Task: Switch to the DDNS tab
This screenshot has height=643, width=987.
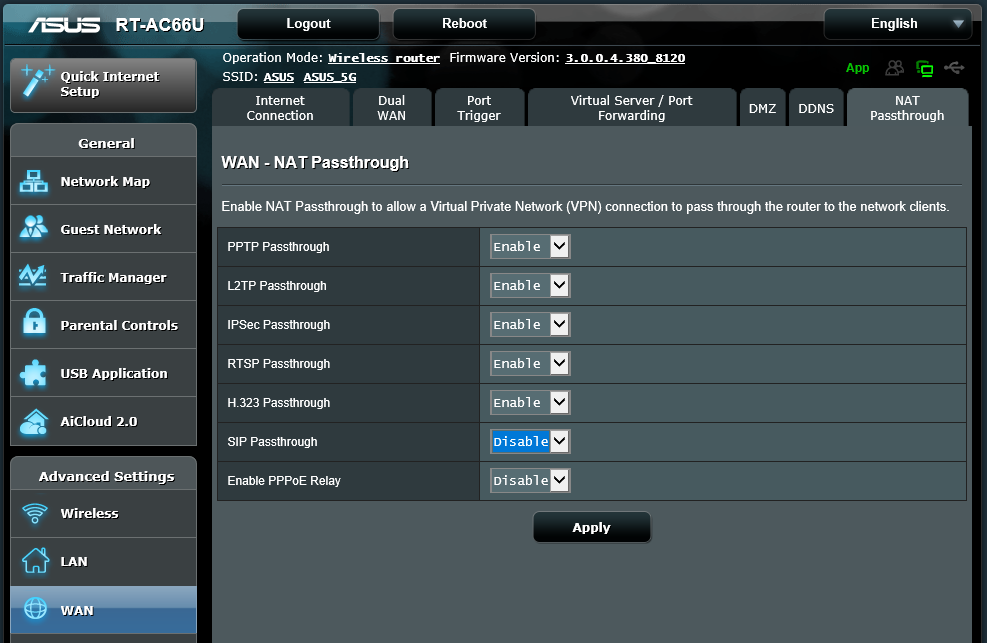Action: pyautogui.click(x=816, y=108)
